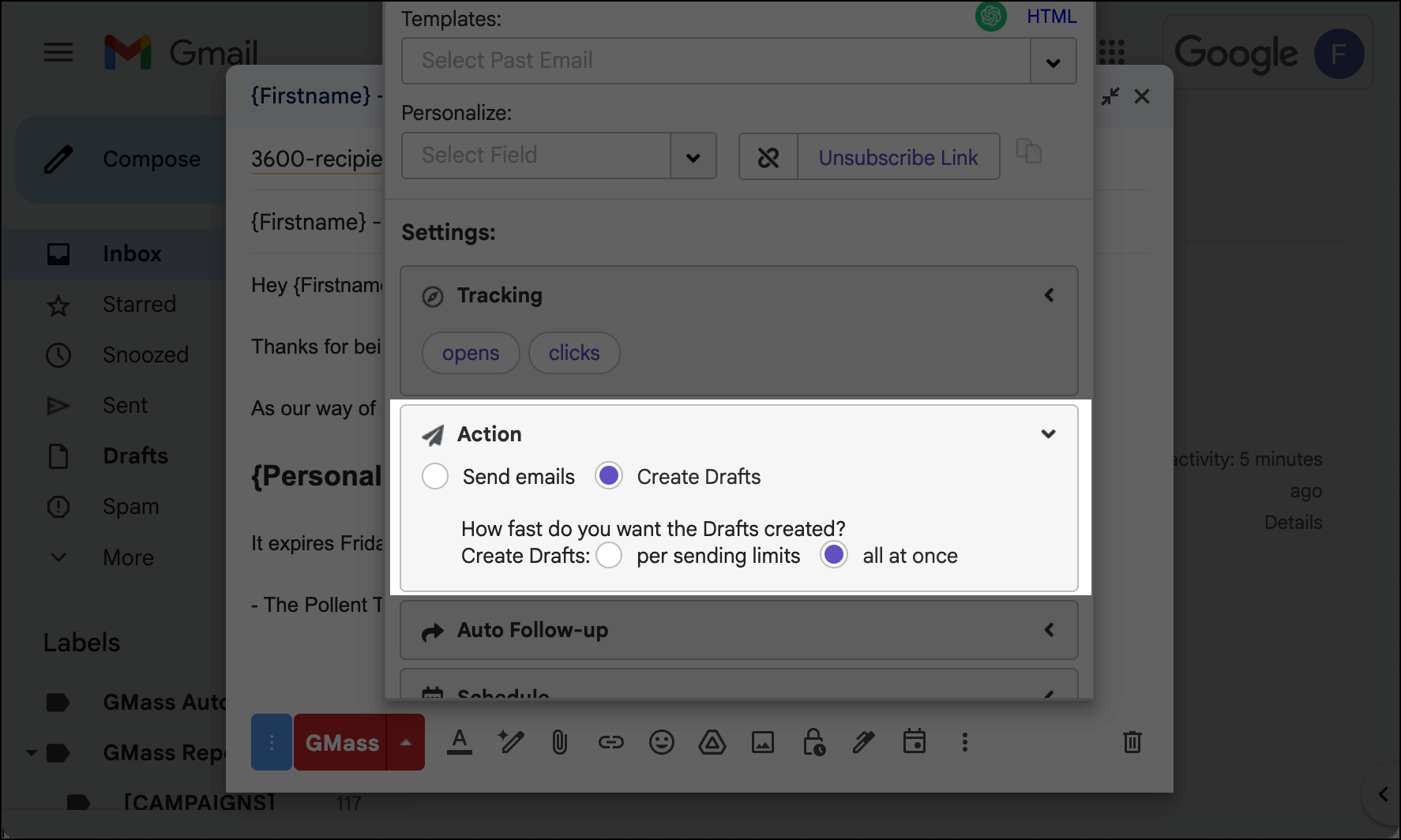
Task: Expand the GMass Reports label triangle
Action: coord(31,753)
